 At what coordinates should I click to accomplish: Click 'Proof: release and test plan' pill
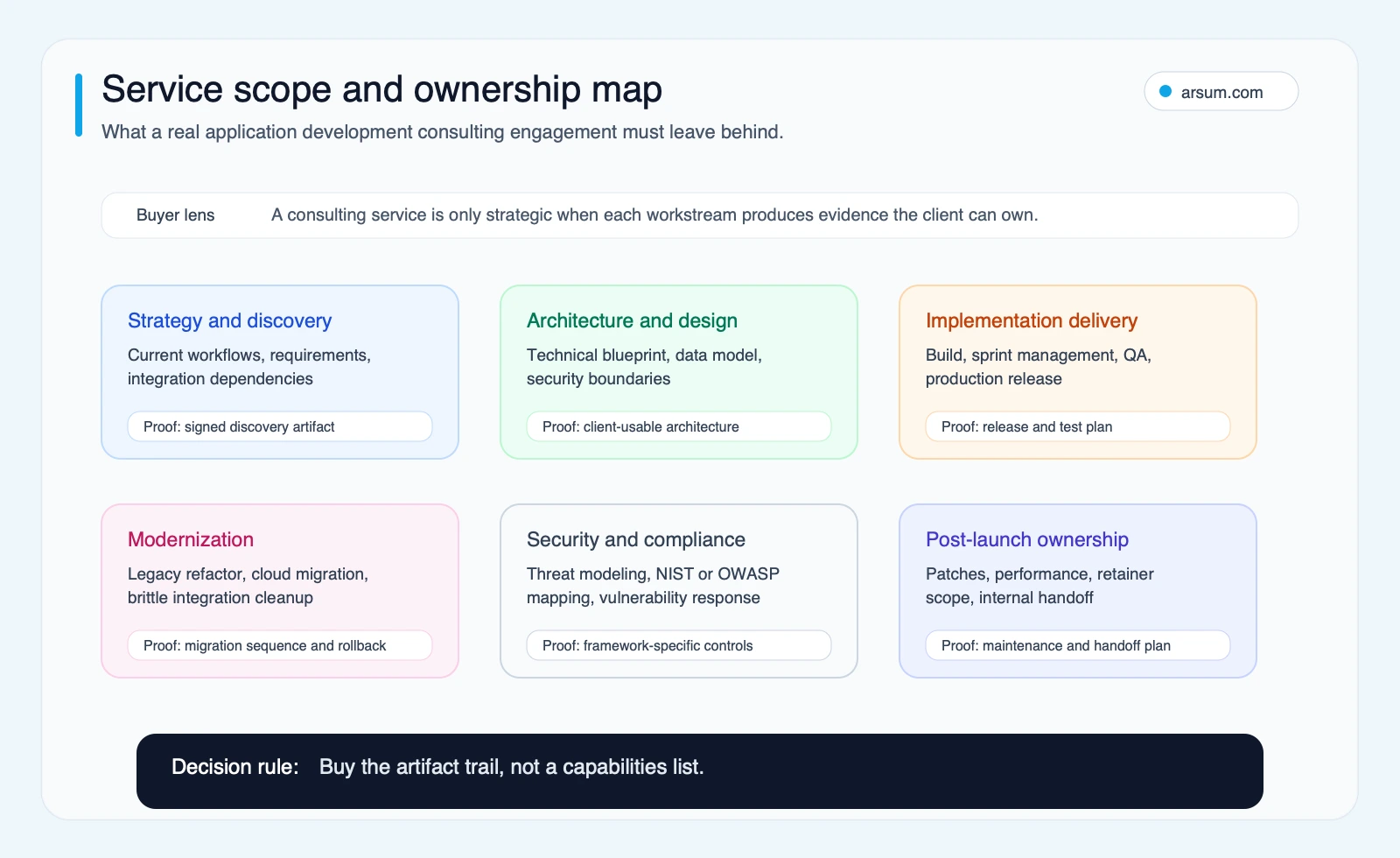[1078, 426]
